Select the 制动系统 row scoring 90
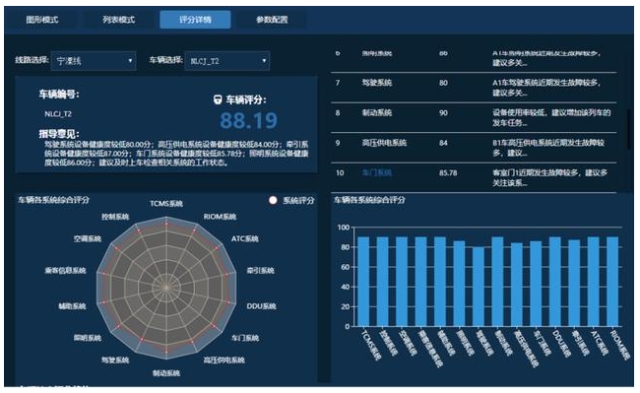Screen dimensions: 640x393 pos(473,118)
